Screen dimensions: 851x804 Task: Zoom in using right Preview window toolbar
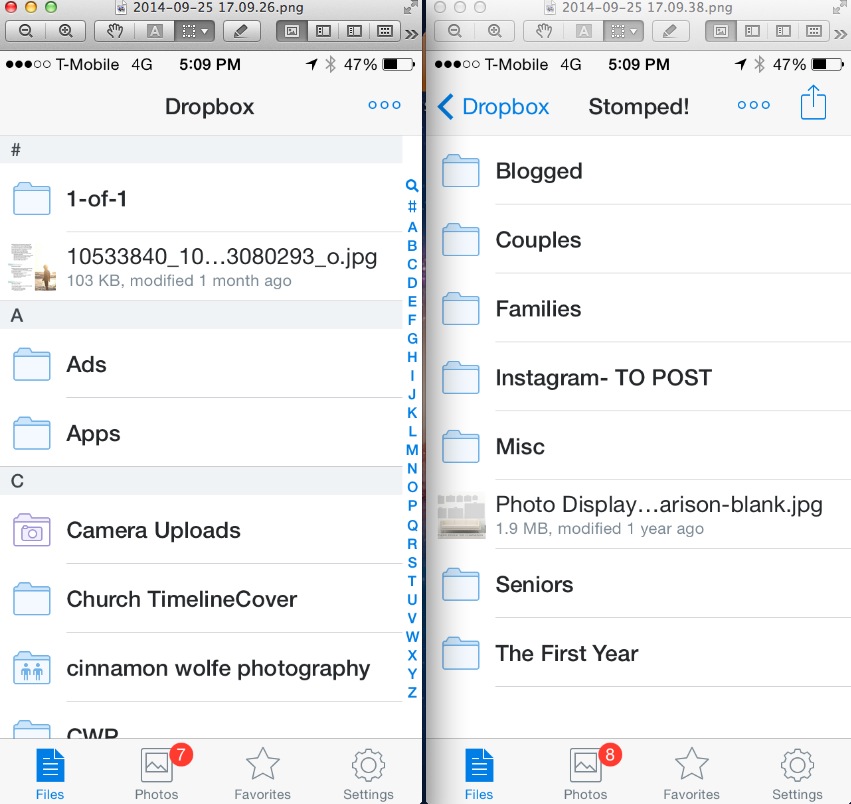tap(494, 31)
